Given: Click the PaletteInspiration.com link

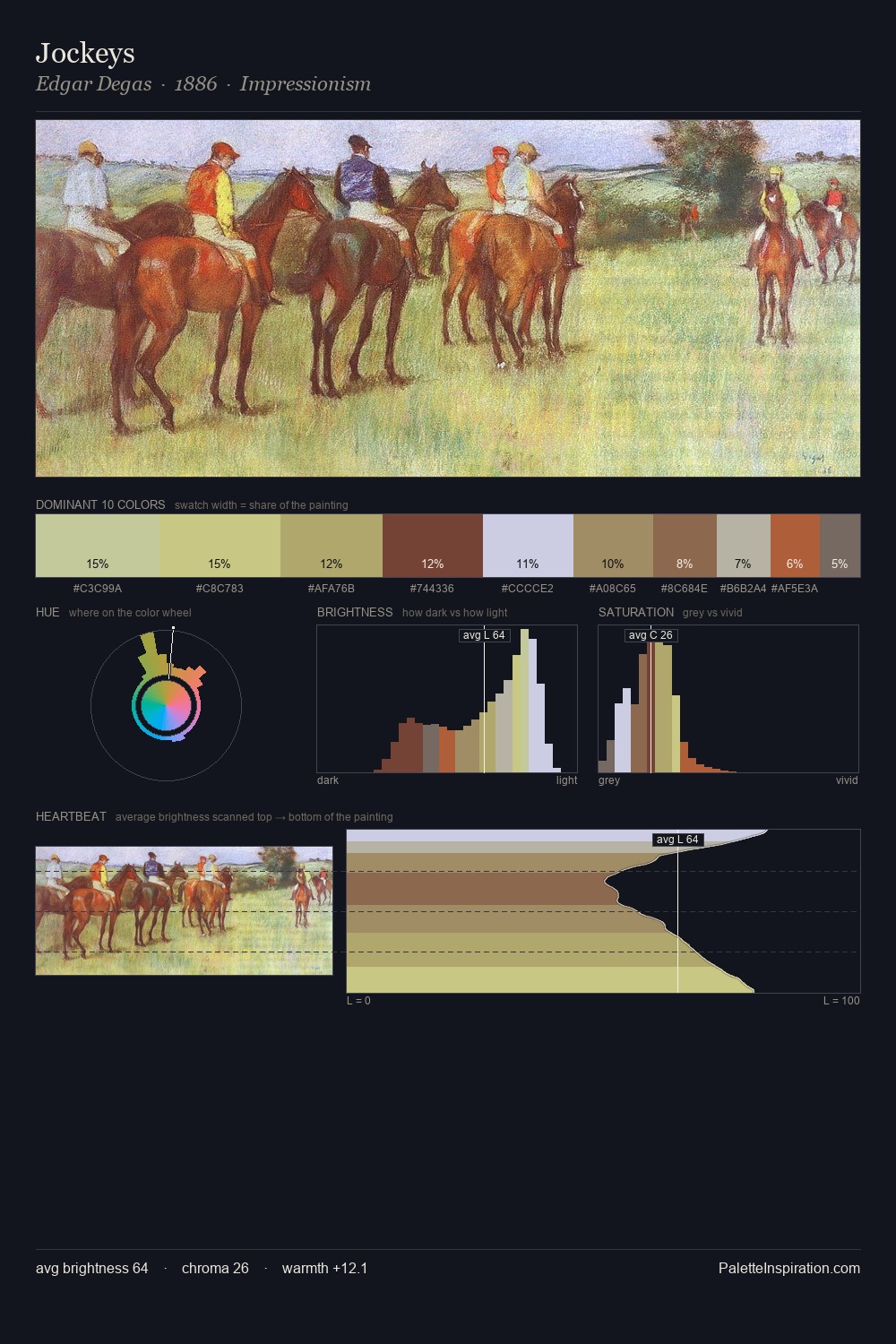Looking at the screenshot, I should (789, 1268).
